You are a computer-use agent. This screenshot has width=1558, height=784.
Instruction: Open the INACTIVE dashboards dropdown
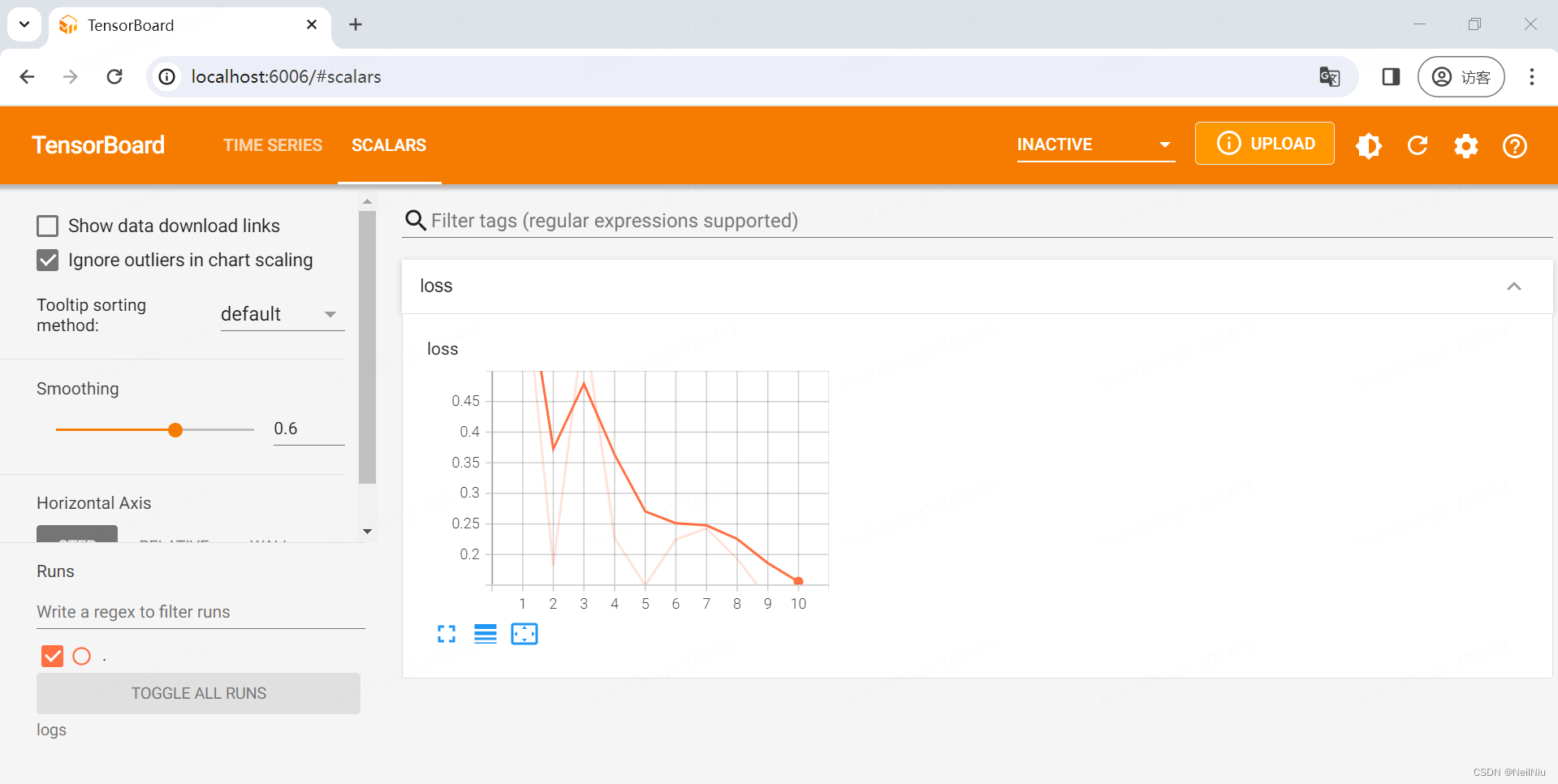pyautogui.click(x=1095, y=144)
